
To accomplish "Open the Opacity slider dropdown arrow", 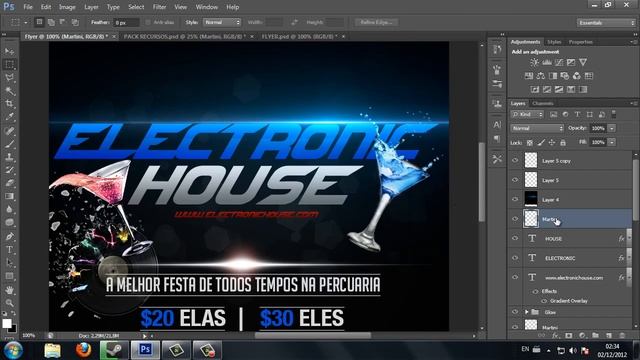I will [x=612, y=128].
